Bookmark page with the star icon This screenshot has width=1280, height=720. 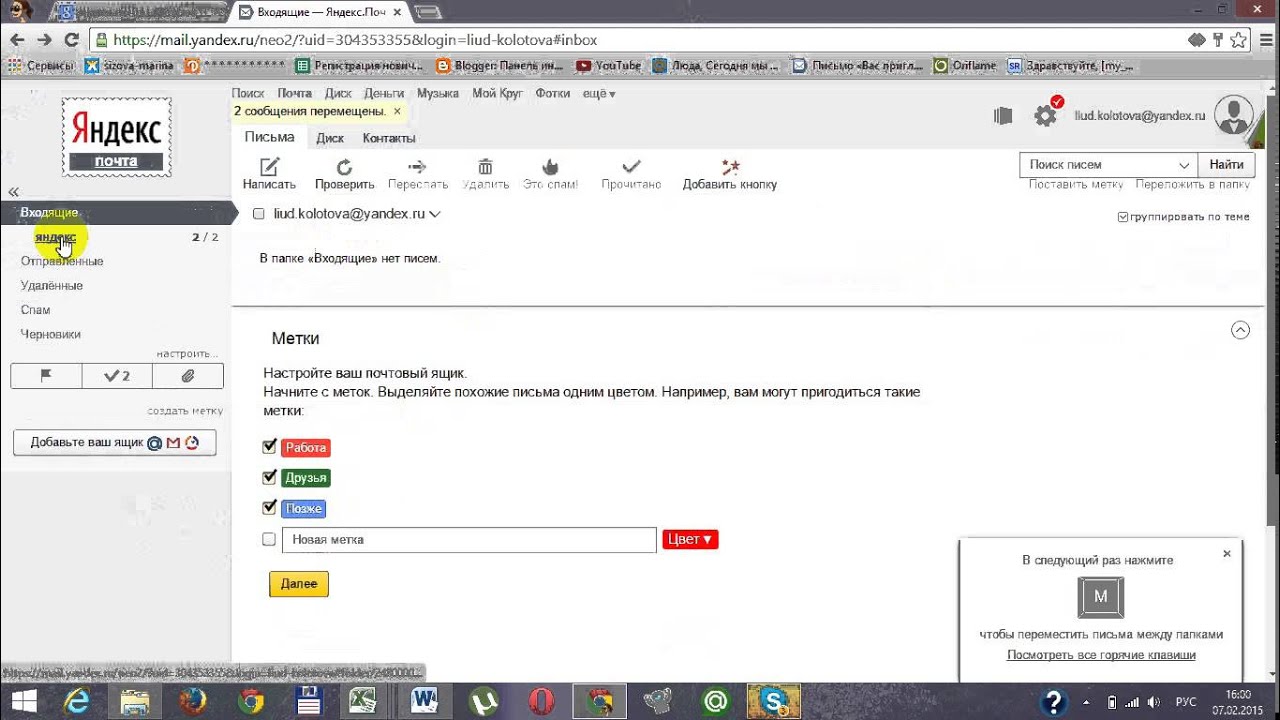pos(1239,40)
